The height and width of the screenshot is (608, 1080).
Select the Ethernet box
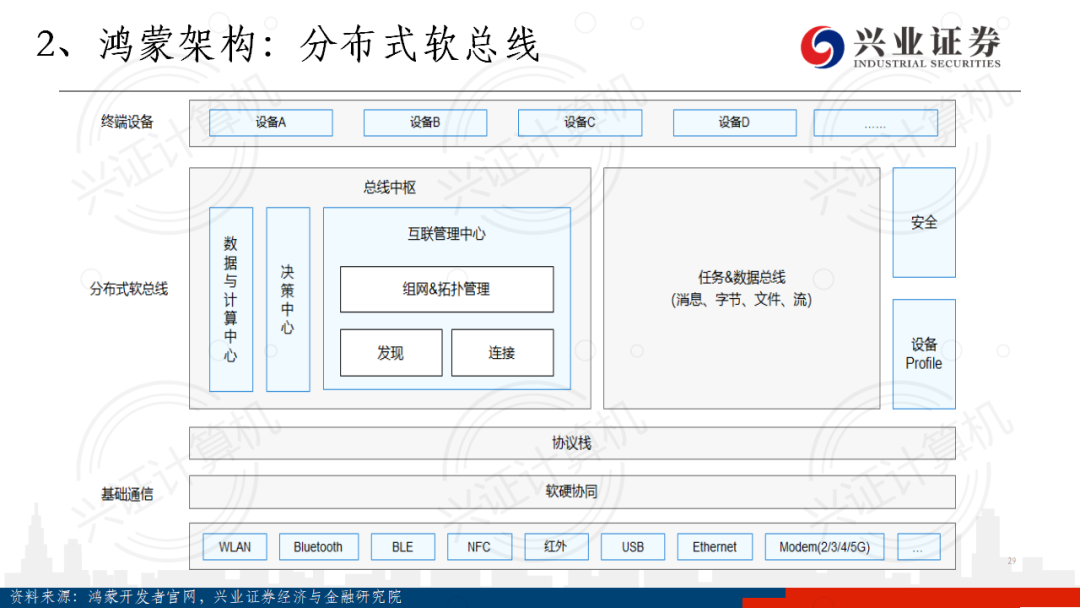pyautogui.click(x=714, y=547)
